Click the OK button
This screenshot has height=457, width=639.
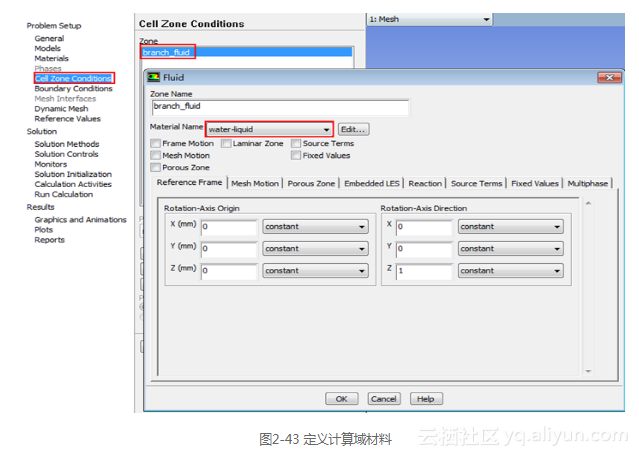pos(341,399)
